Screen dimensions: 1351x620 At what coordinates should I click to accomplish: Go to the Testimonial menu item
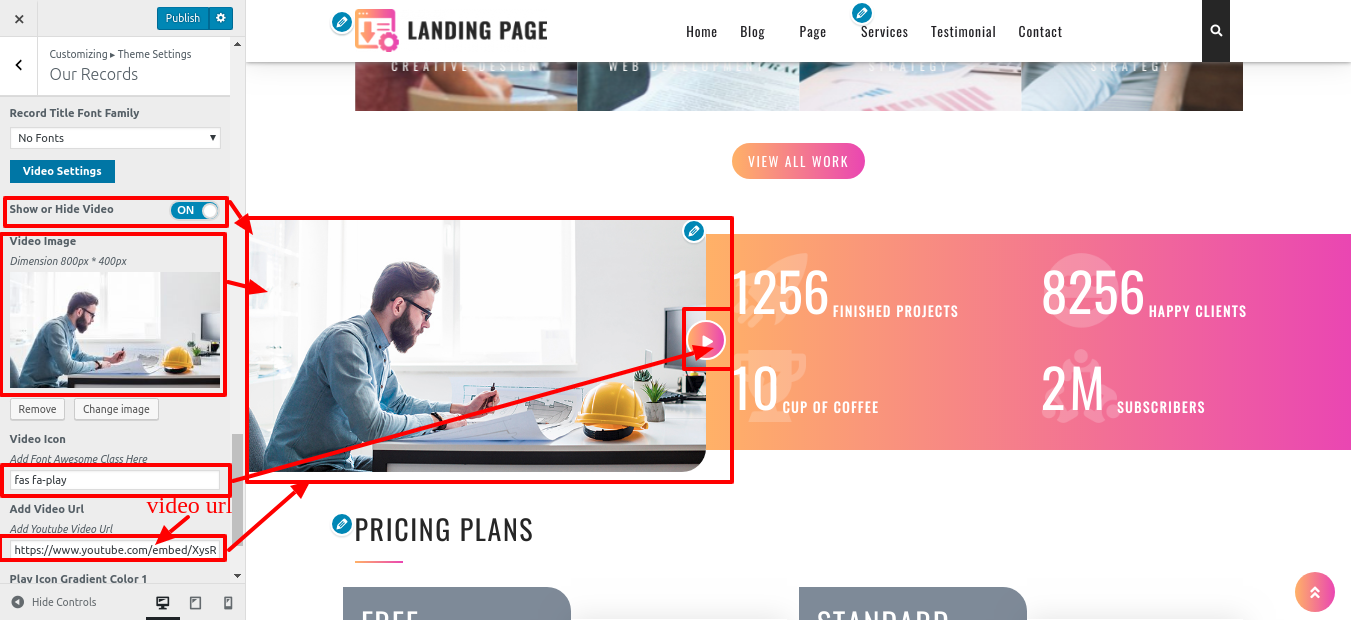point(963,32)
